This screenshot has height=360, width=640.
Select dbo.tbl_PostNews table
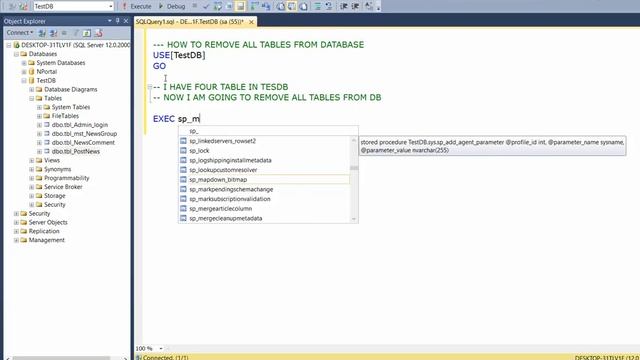point(76,151)
